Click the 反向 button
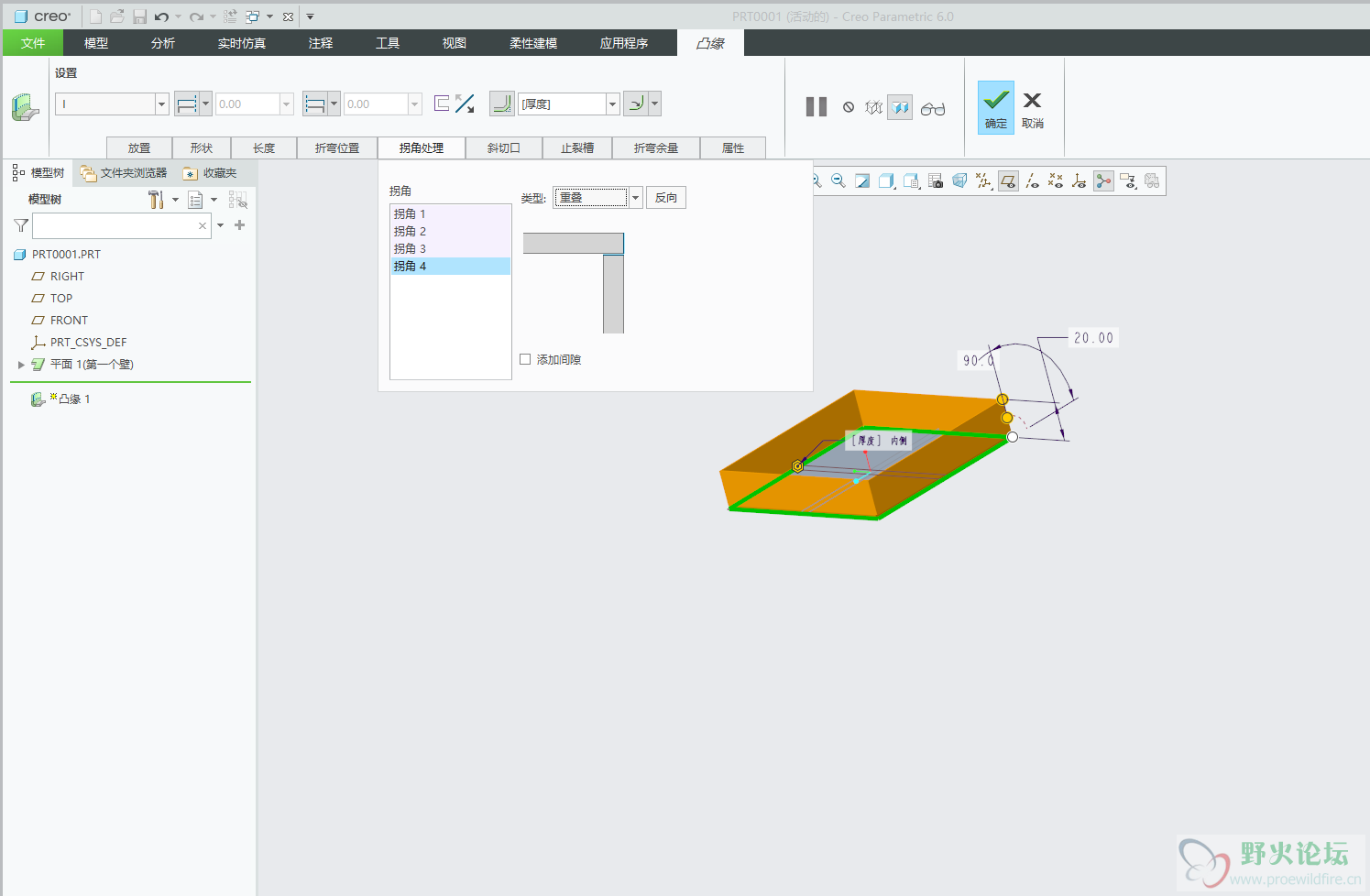1370x896 pixels. pyautogui.click(x=666, y=198)
